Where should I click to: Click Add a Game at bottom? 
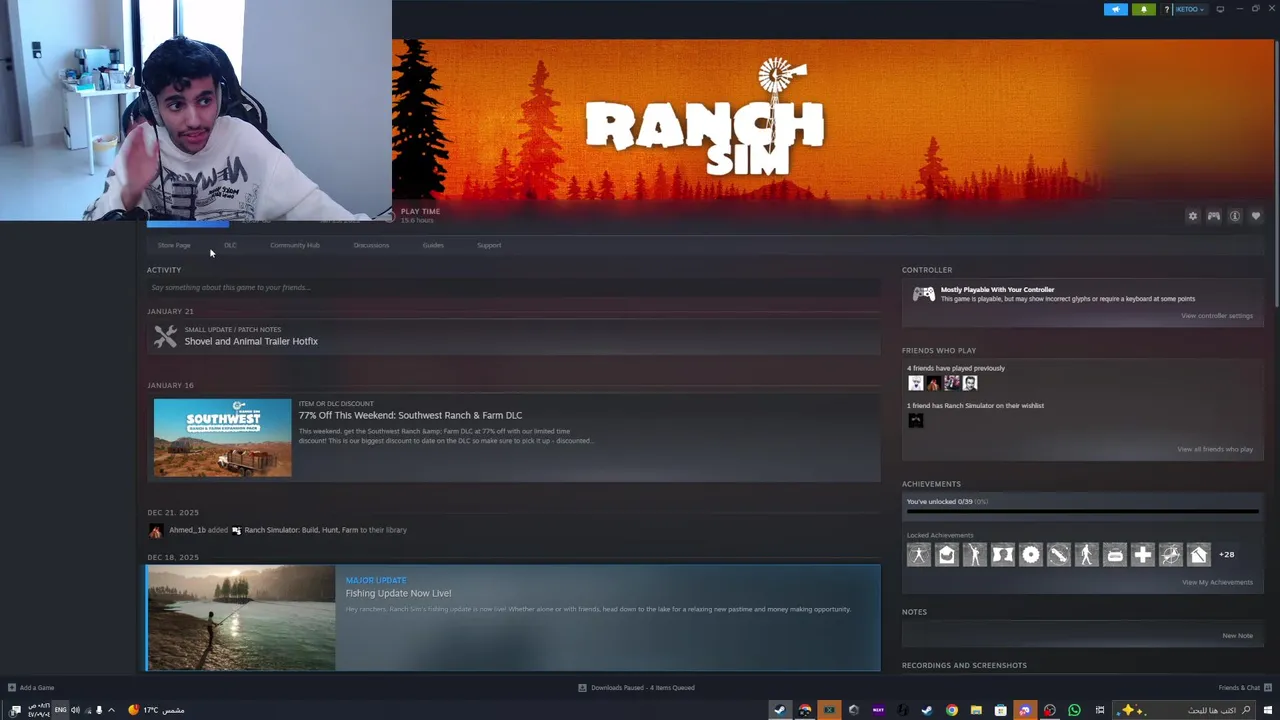(31, 687)
